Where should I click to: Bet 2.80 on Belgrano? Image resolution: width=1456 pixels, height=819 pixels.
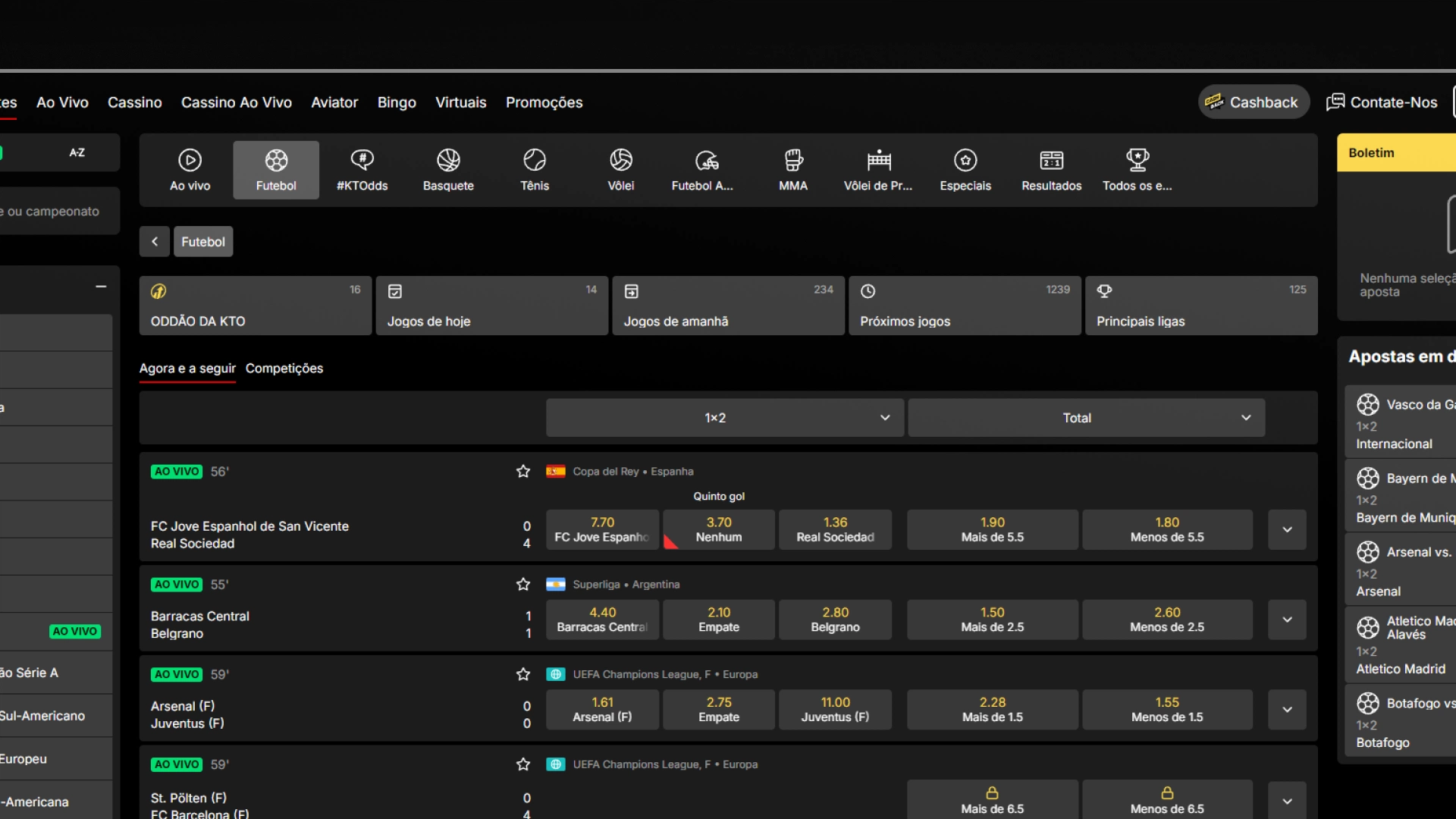click(835, 620)
